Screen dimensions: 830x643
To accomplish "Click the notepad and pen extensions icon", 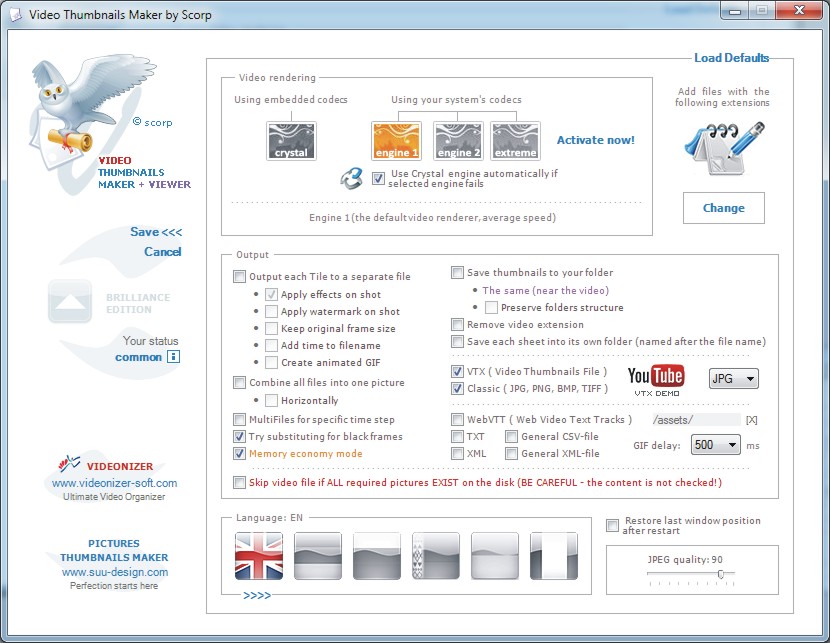I will click(x=724, y=149).
